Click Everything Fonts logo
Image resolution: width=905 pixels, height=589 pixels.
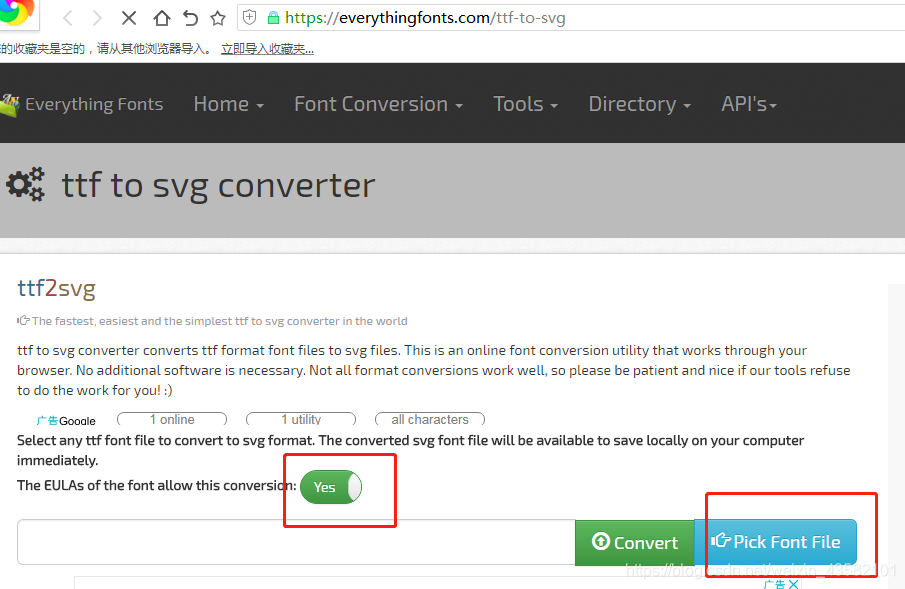(10, 105)
